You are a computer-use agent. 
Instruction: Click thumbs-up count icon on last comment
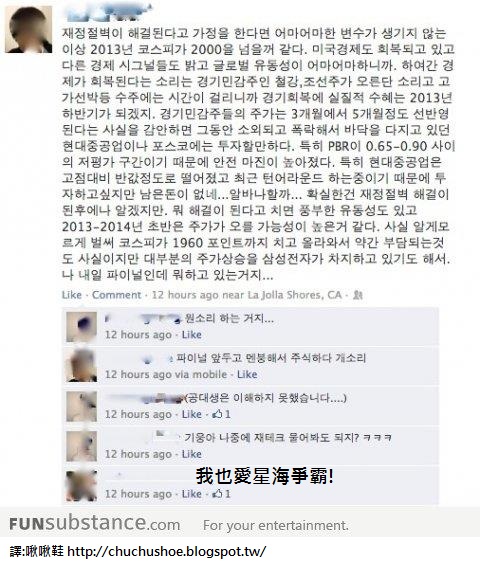pos(221,494)
